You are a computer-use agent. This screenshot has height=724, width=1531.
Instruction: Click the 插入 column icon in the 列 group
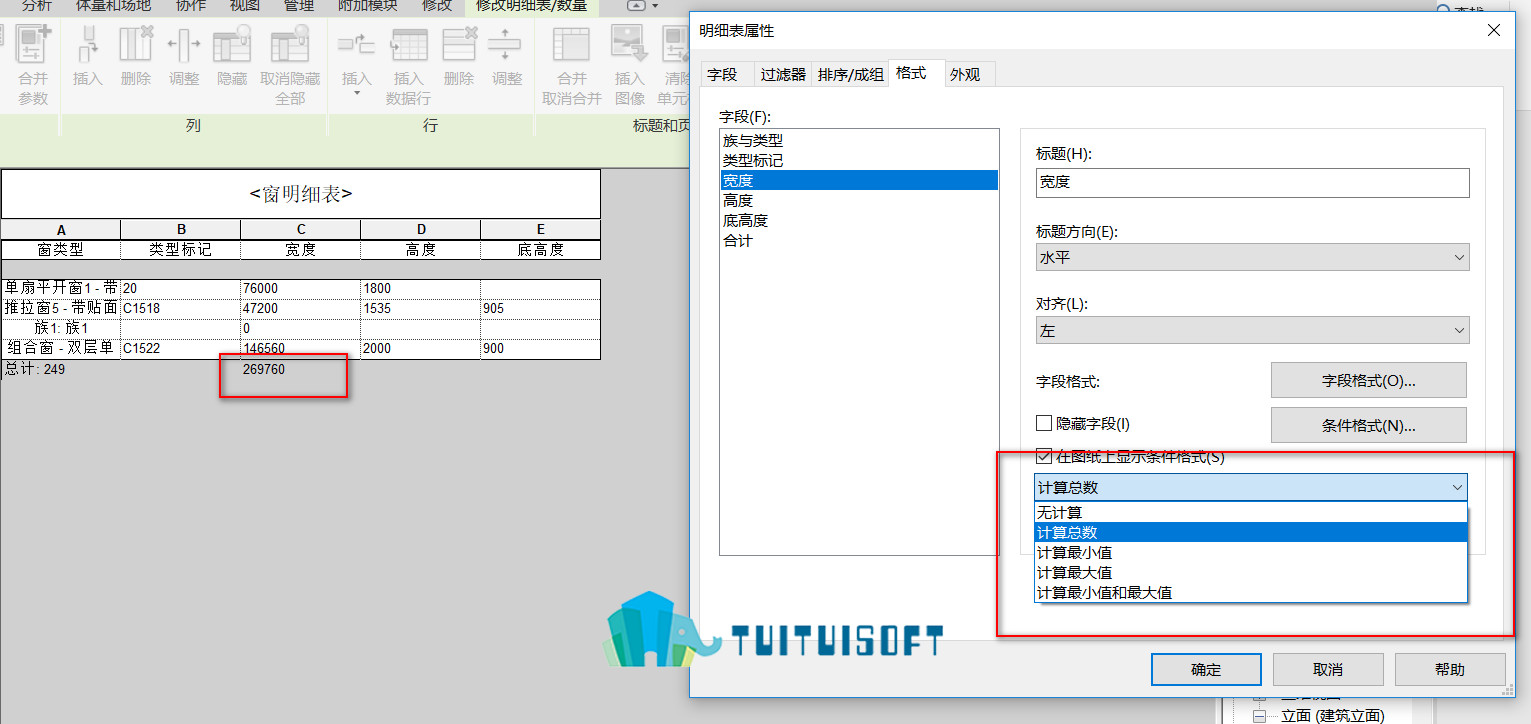[x=88, y=44]
